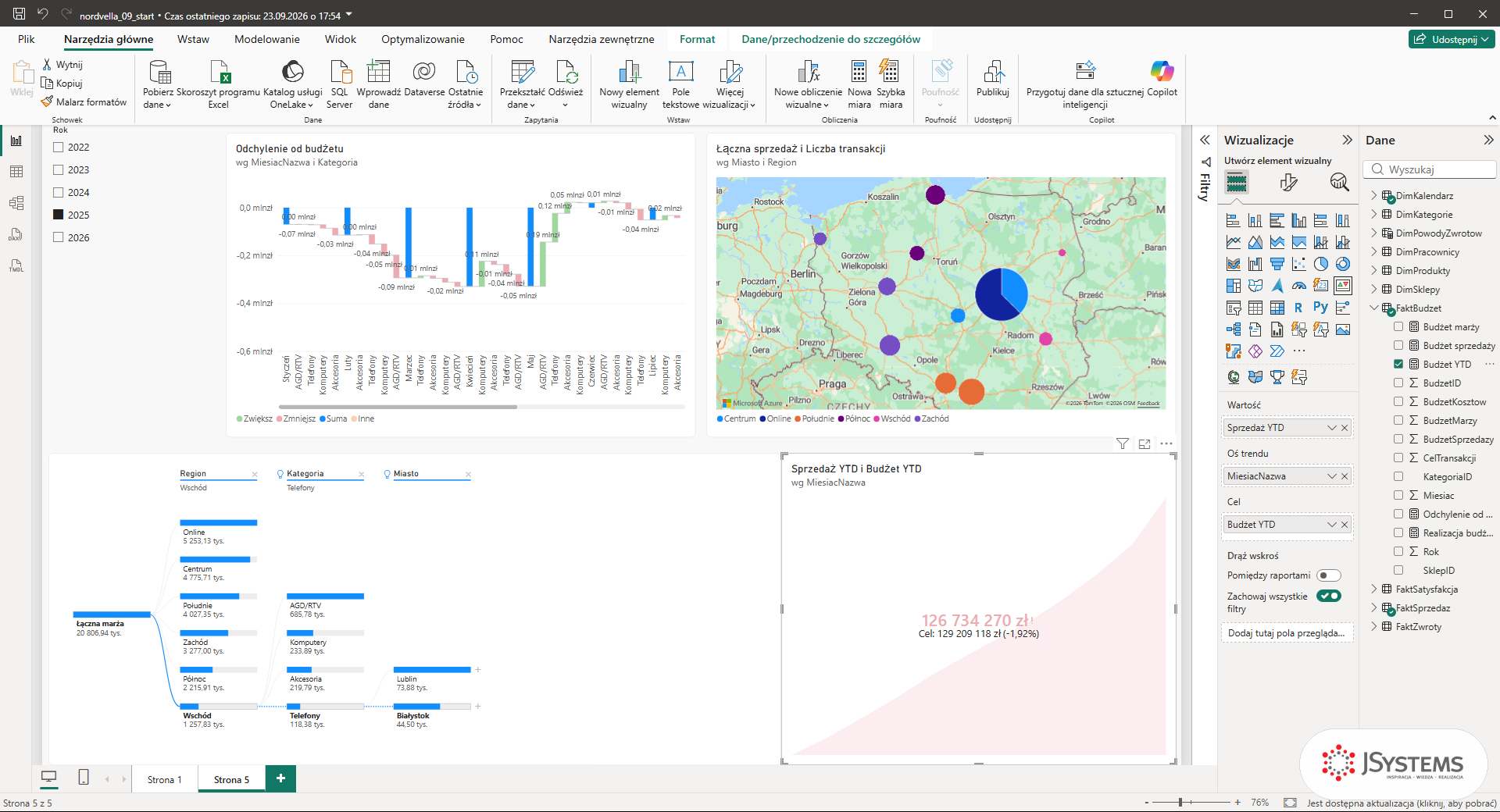Image resolution: width=1500 pixels, height=812 pixels.
Task: Select the Python visual icon
Action: pyautogui.click(x=1321, y=308)
